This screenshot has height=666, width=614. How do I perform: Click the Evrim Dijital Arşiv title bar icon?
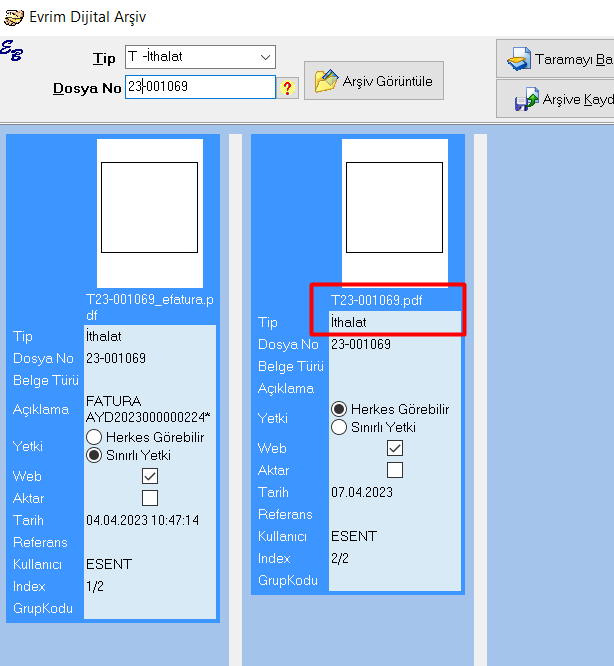14,17
